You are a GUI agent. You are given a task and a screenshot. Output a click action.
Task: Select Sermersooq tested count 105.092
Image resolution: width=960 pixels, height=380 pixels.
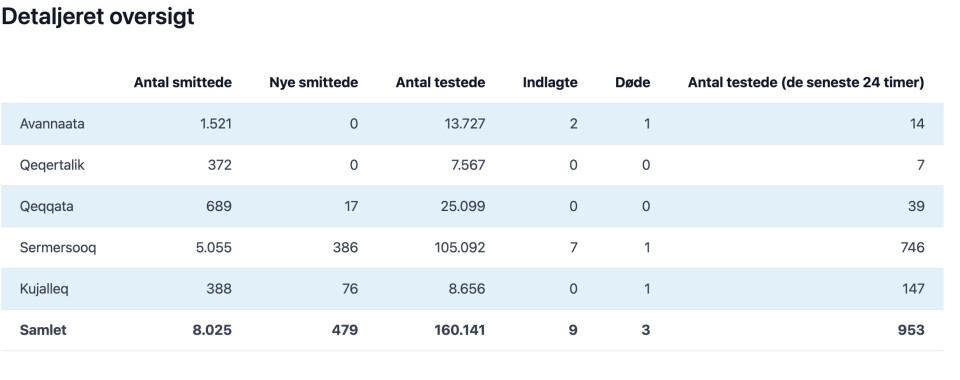[x=460, y=248]
